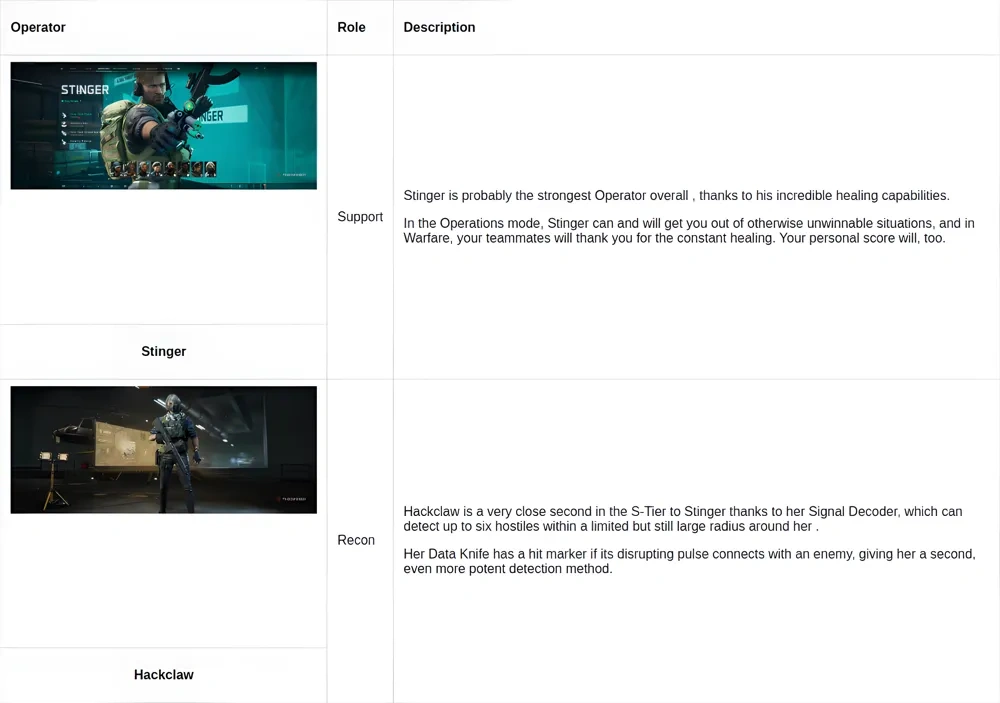The height and width of the screenshot is (703, 1000).
Task: Click the Support role cell
Action: point(360,217)
